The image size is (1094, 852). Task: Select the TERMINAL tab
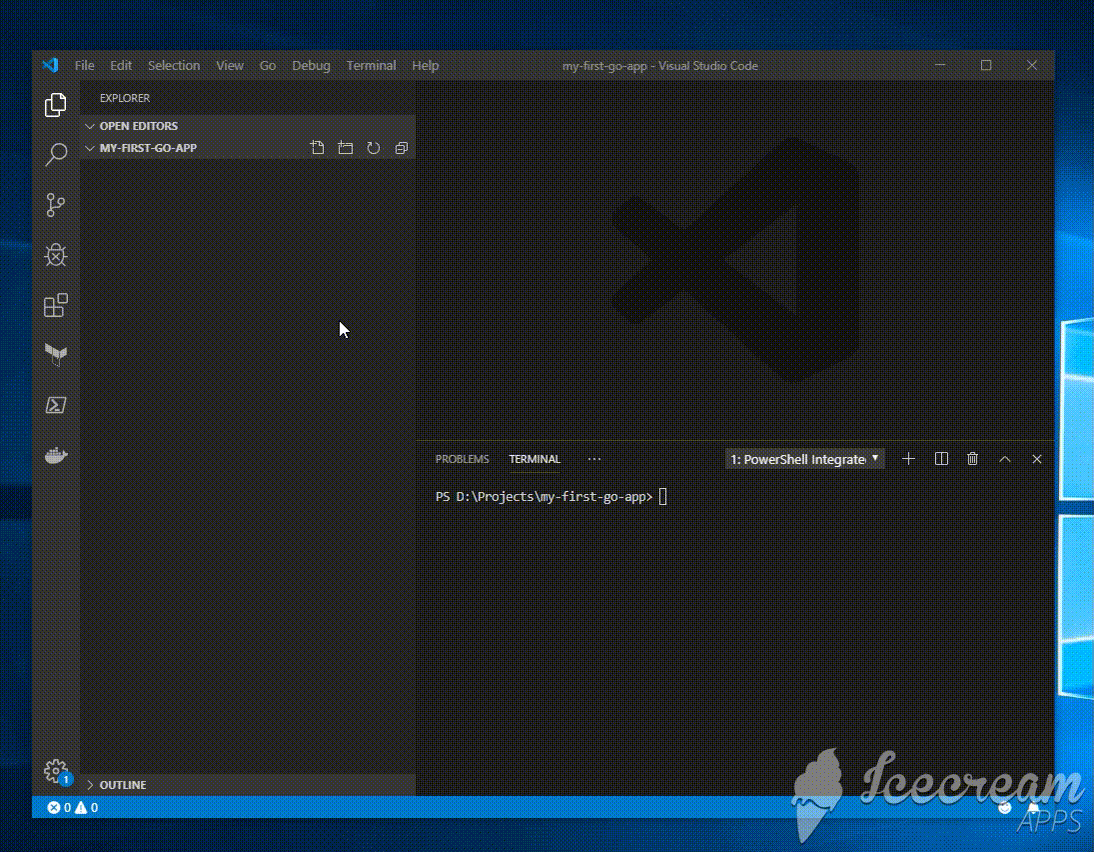(534, 459)
